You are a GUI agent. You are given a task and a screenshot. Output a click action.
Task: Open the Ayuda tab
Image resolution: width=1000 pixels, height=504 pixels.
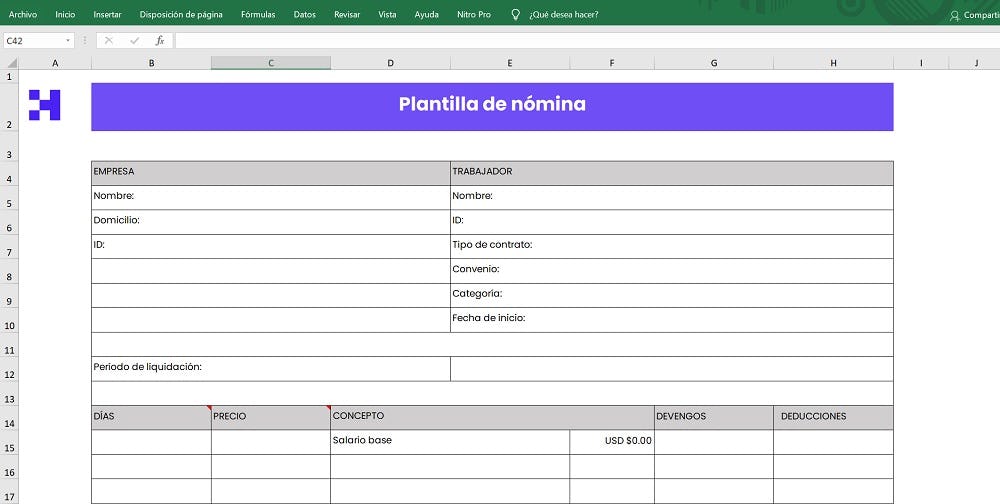point(427,14)
